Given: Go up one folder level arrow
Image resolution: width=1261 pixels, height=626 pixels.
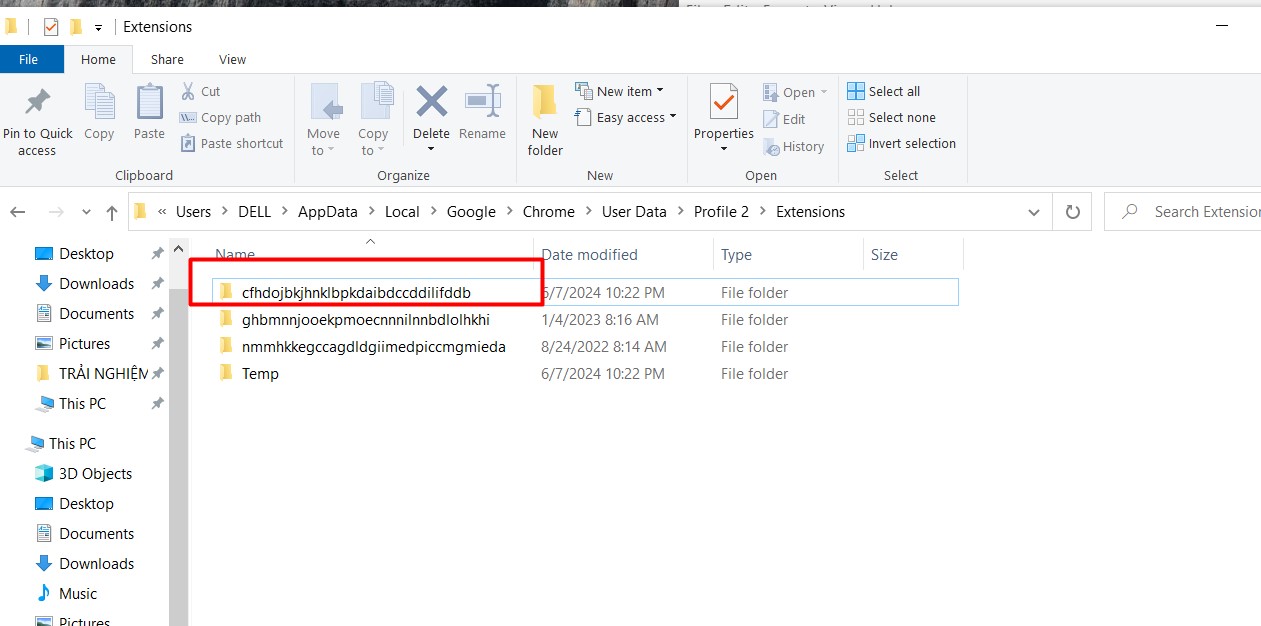Looking at the screenshot, I should point(112,212).
